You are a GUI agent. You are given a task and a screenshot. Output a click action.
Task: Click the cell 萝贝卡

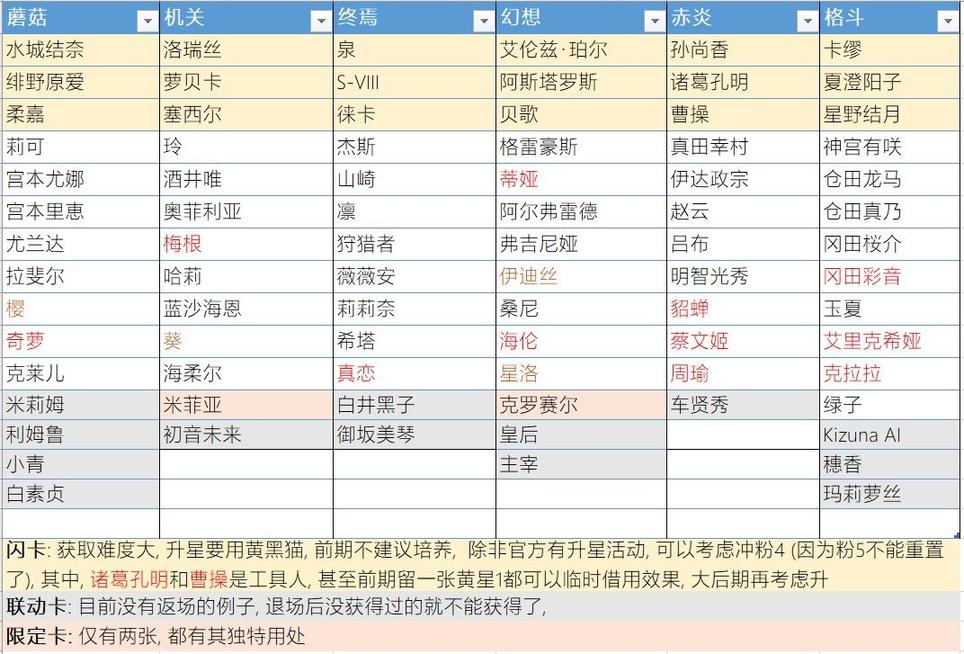pos(246,82)
